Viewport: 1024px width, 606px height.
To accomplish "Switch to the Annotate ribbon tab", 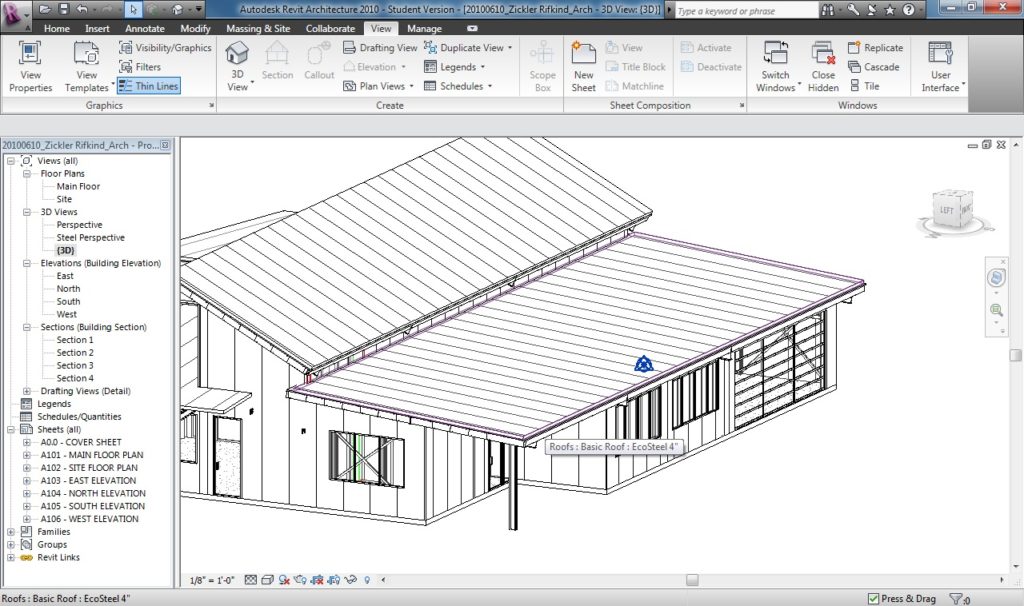I will [x=144, y=29].
